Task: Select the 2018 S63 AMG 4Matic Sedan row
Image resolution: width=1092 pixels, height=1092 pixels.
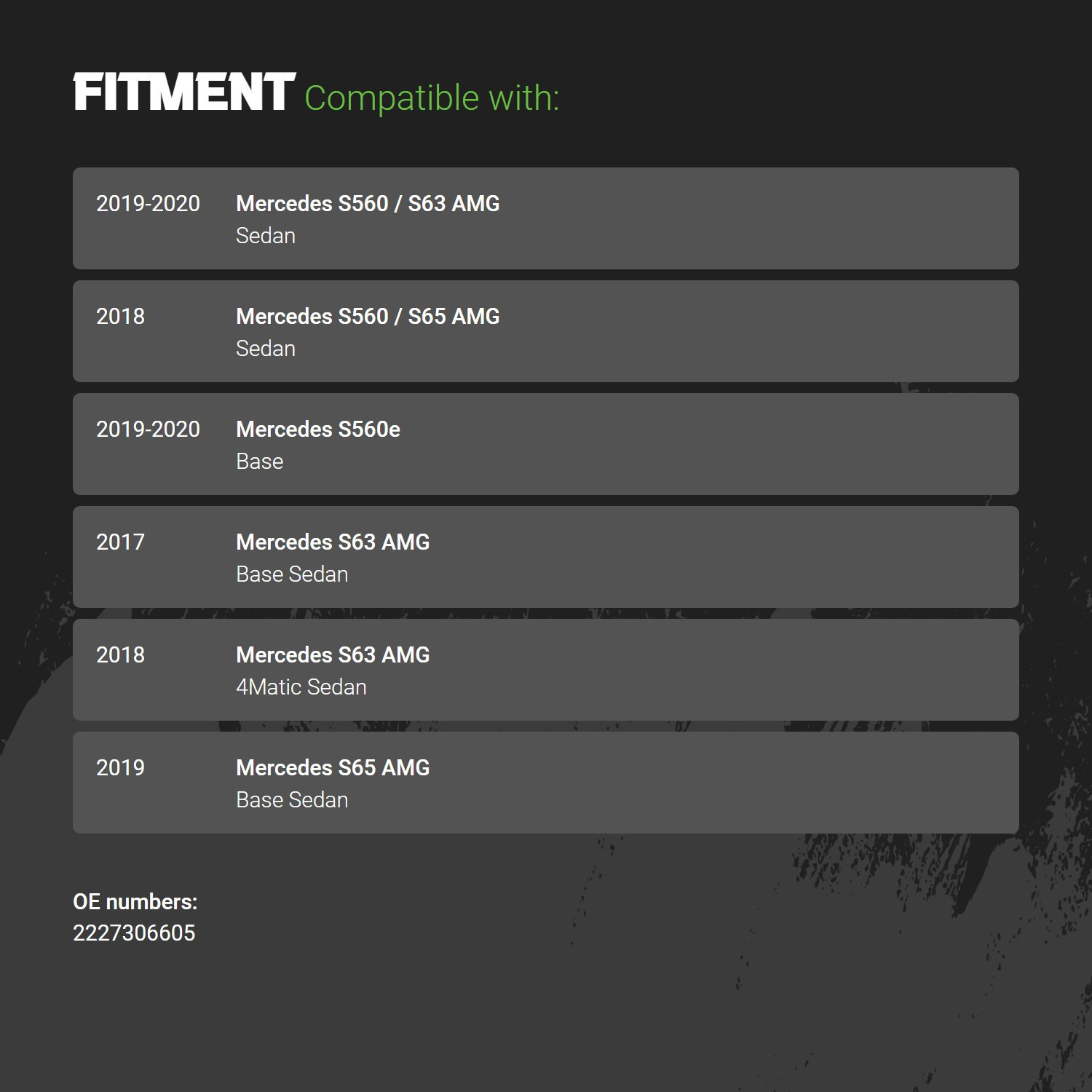Action: (546, 670)
